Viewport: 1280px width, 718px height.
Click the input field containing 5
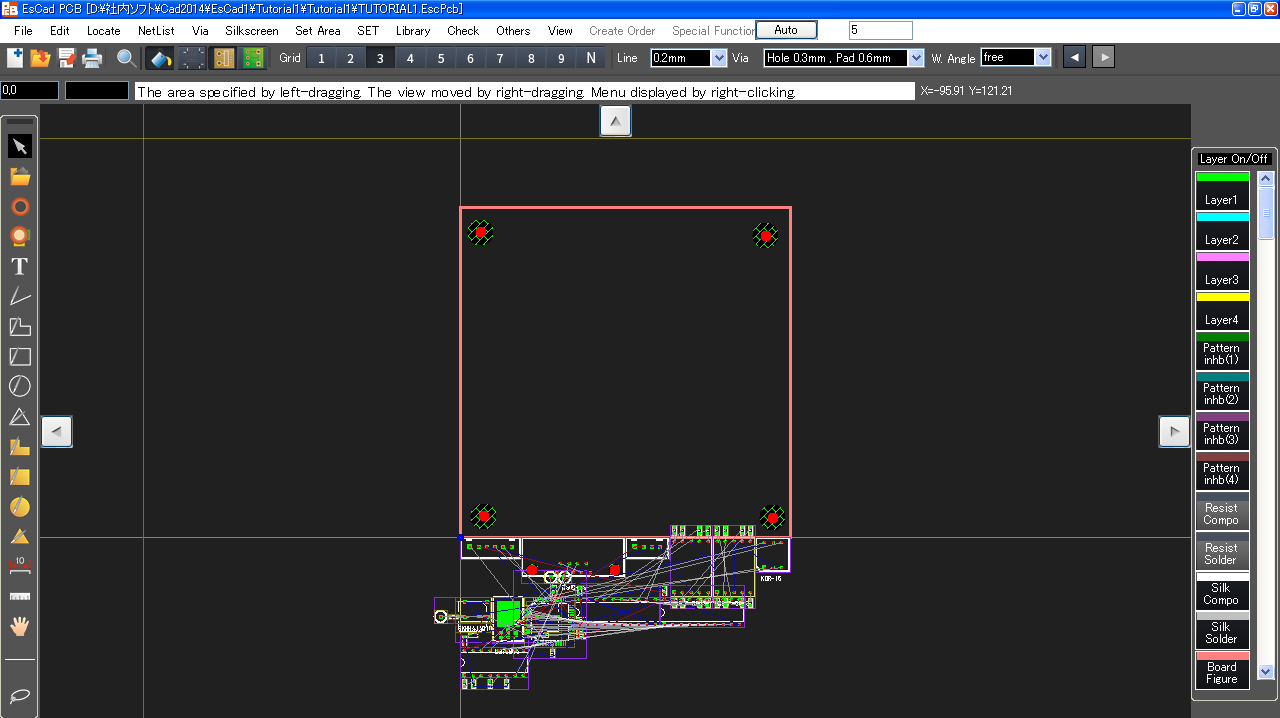point(881,30)
